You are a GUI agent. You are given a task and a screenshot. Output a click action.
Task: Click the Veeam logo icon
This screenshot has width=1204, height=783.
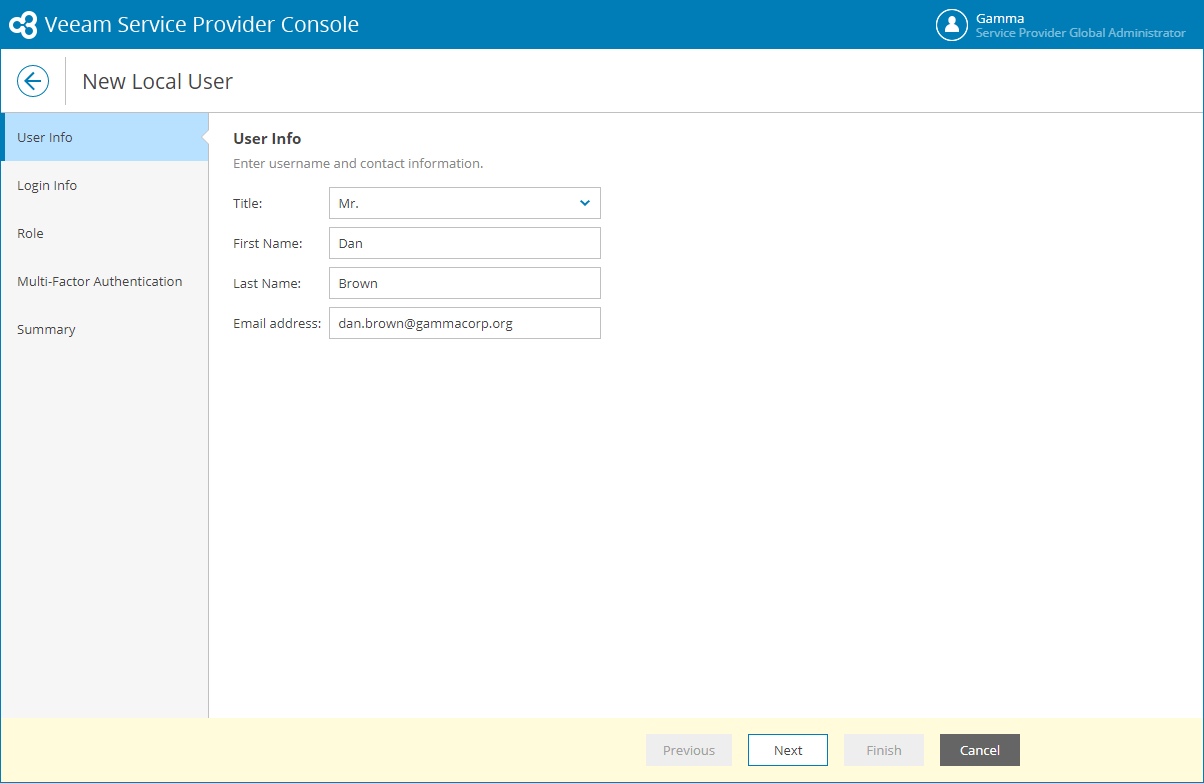pyautogui.click(x=23, y=25)
